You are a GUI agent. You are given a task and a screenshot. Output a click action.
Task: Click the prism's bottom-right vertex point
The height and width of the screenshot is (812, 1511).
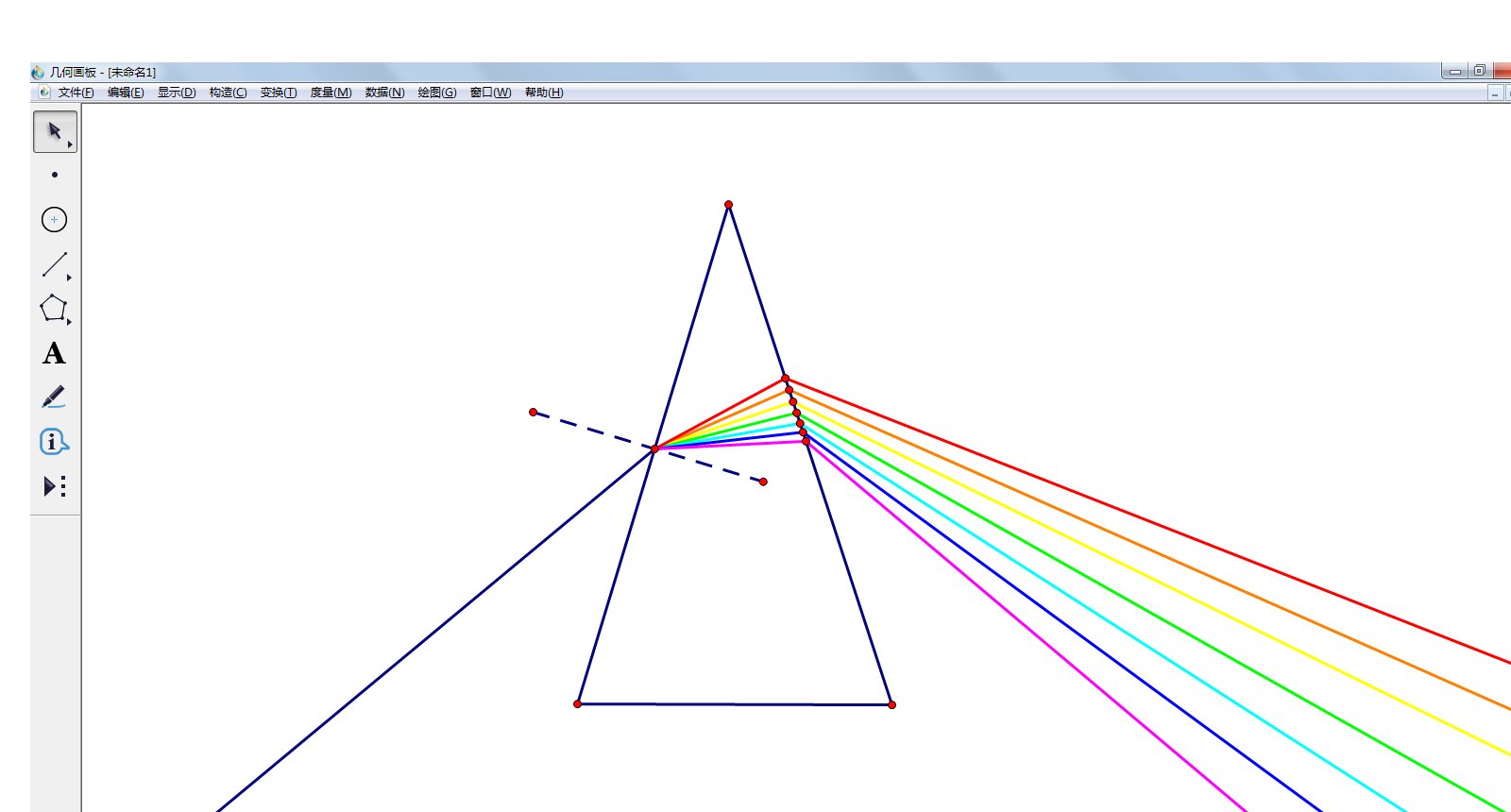(891, 704)
